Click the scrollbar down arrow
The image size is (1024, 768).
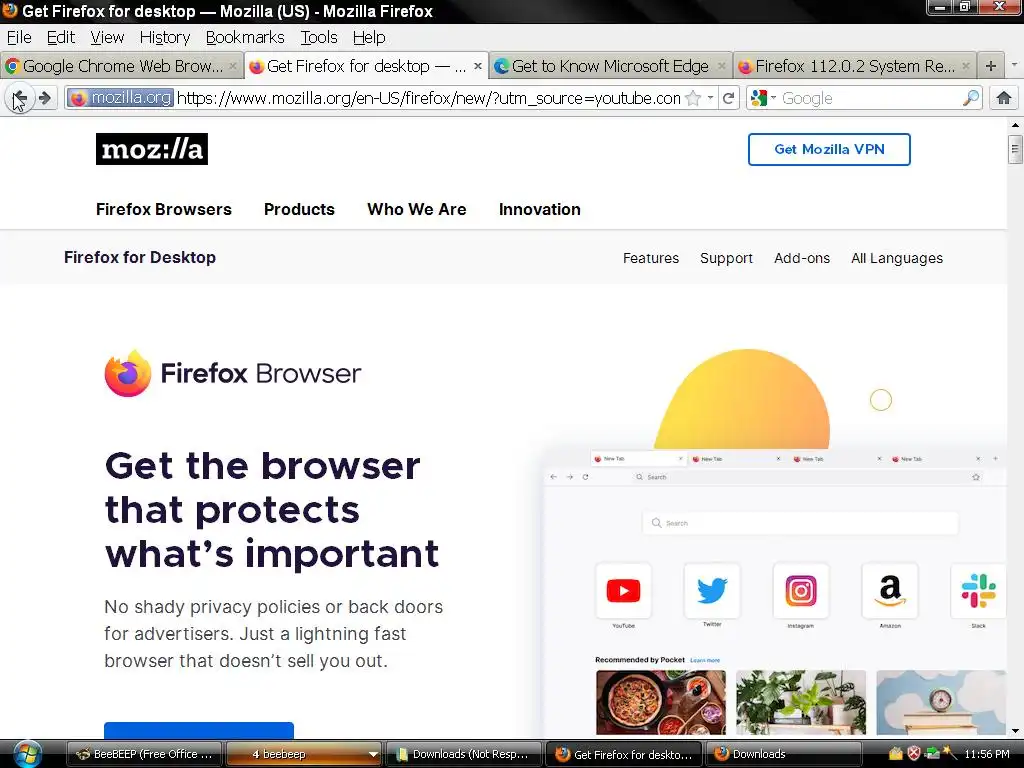tap(1014, 731)
